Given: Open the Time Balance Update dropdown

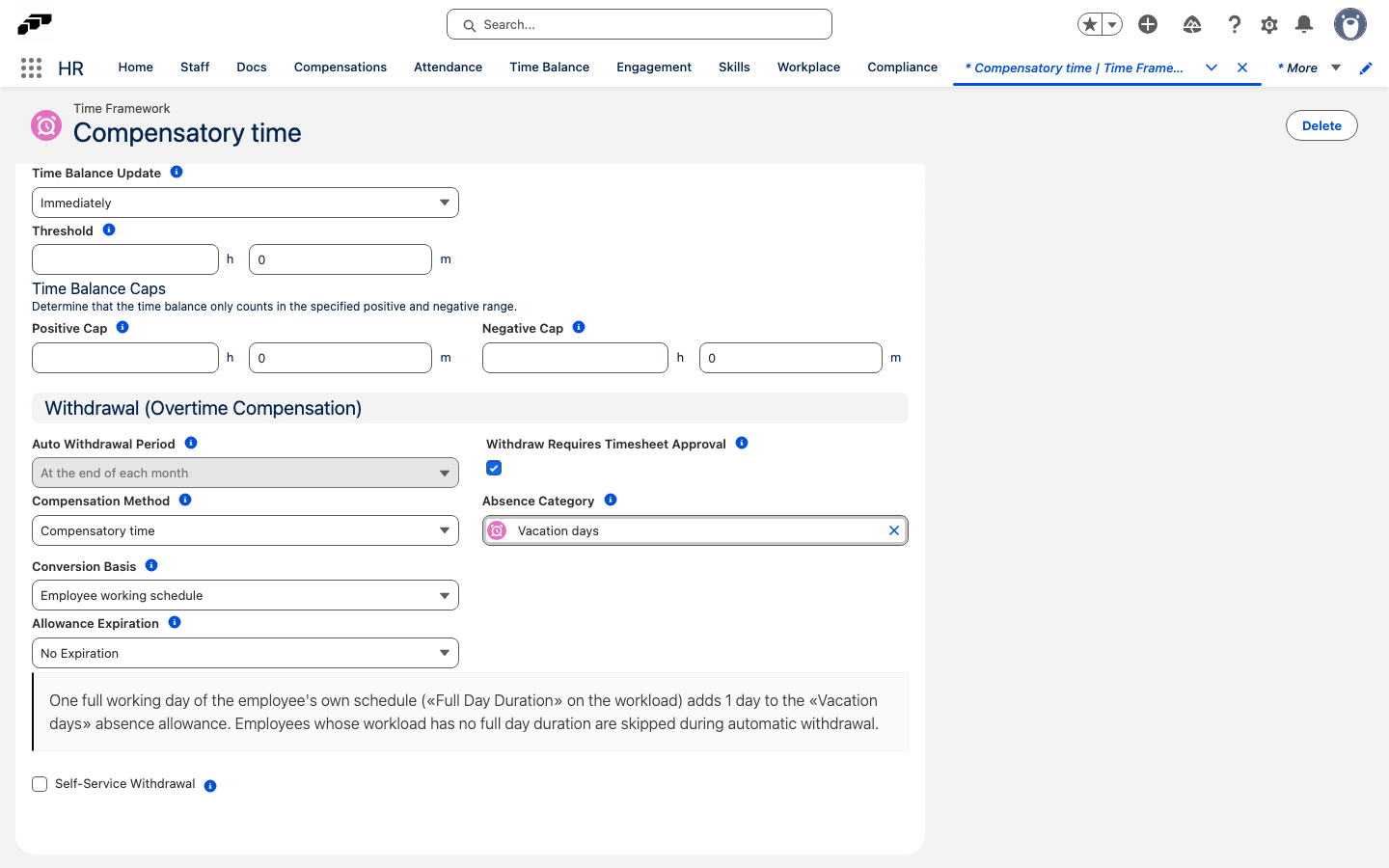Looking at the screenshot, I should [245, 203].
